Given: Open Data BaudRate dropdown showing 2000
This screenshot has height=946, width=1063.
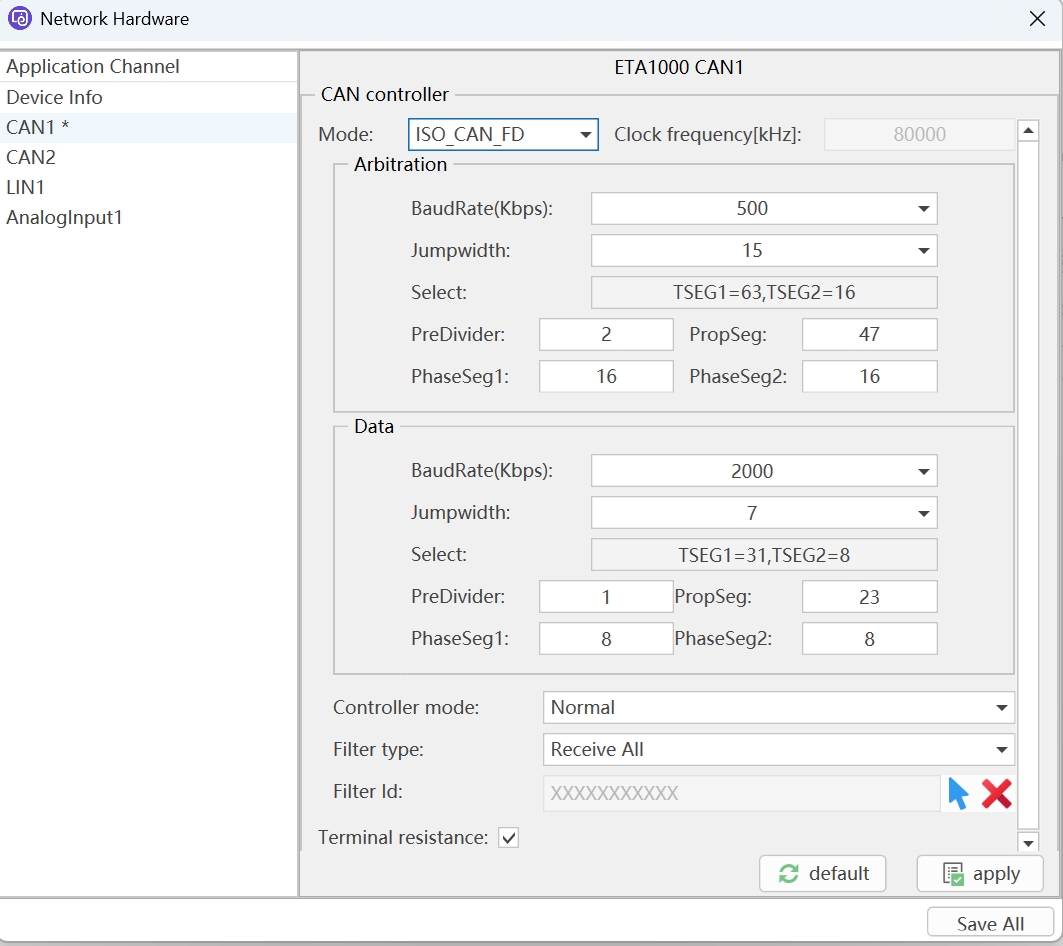Looking at the screenshot, I should click(764, 472).
